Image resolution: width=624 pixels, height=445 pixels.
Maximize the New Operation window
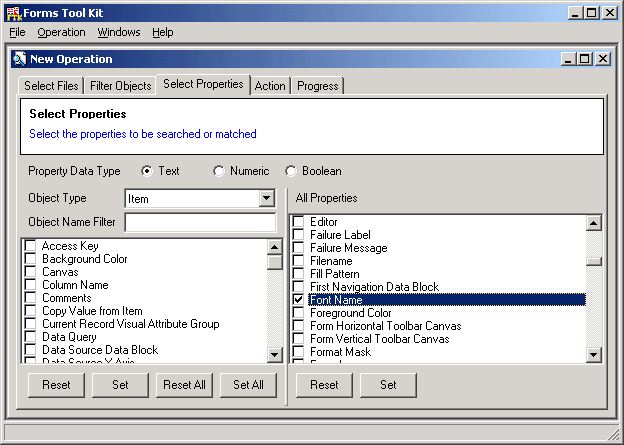[584, 59]
